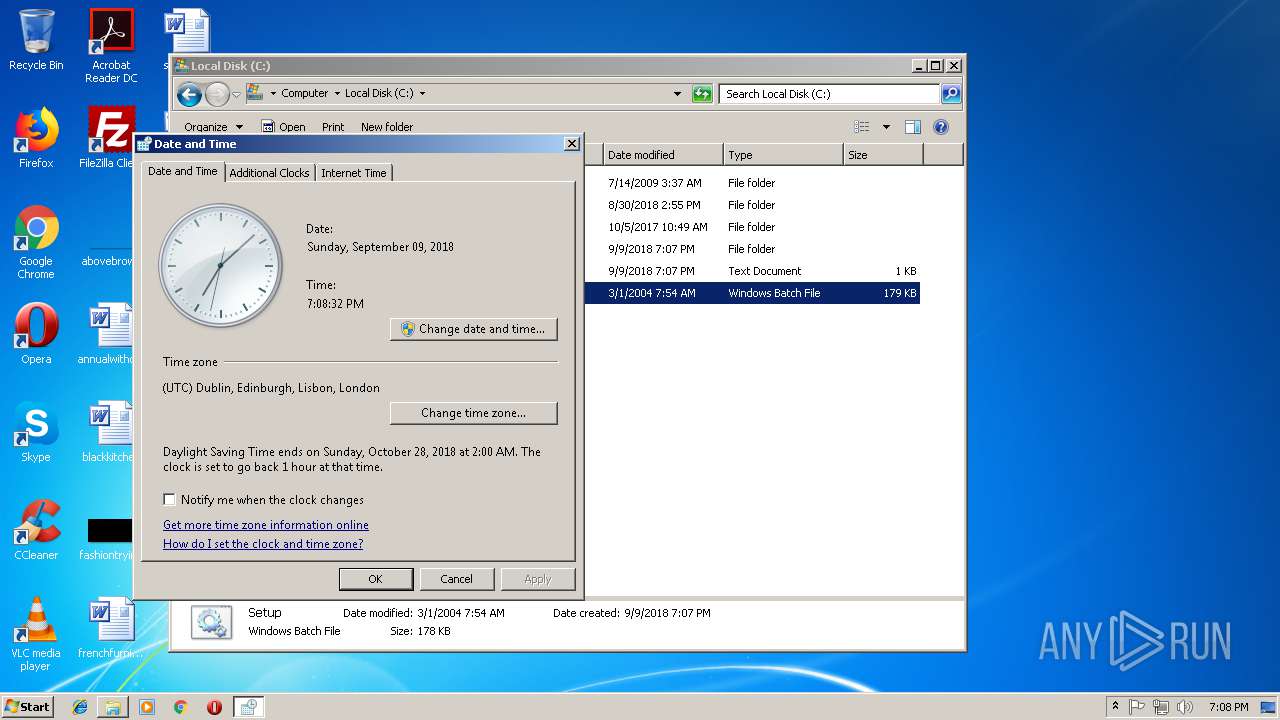1280x720 pixels.
Task: Launch Skype from the desktop
Action: (x=36, y=432)
